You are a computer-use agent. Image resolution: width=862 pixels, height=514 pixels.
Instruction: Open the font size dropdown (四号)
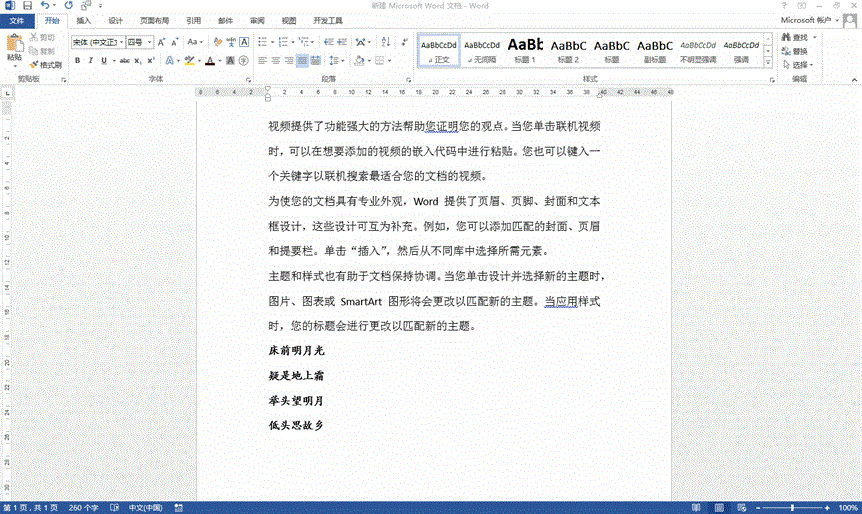(138, 42)
